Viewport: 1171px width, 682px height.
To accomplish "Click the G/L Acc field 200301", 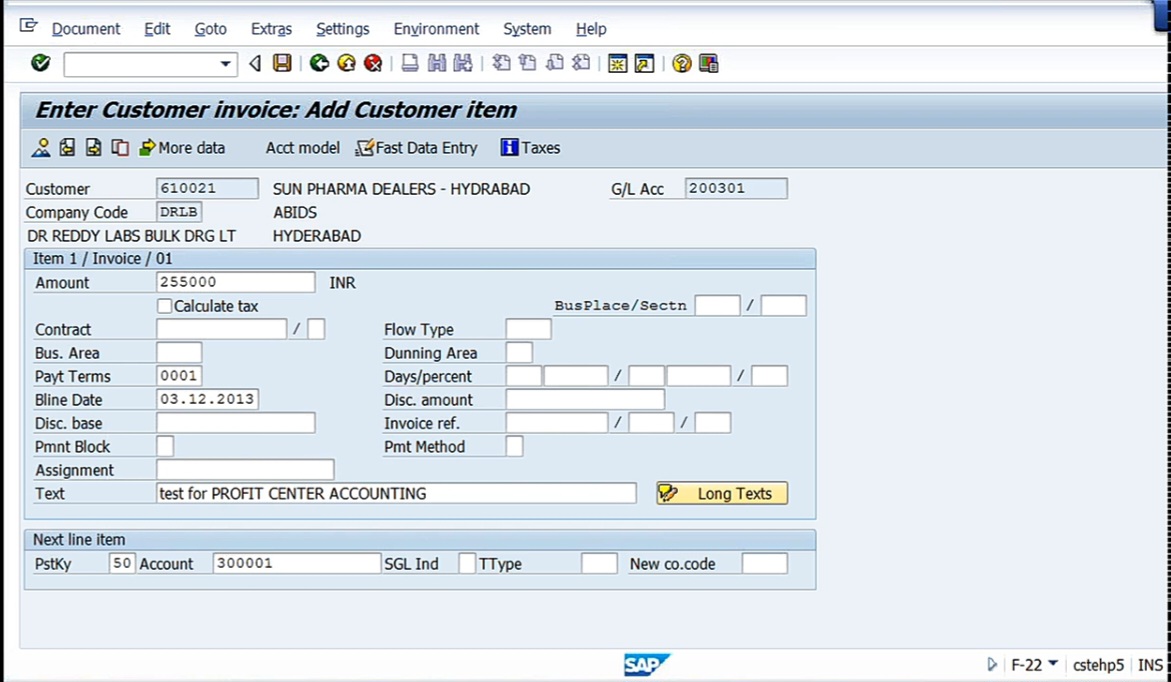I will 736,188.
